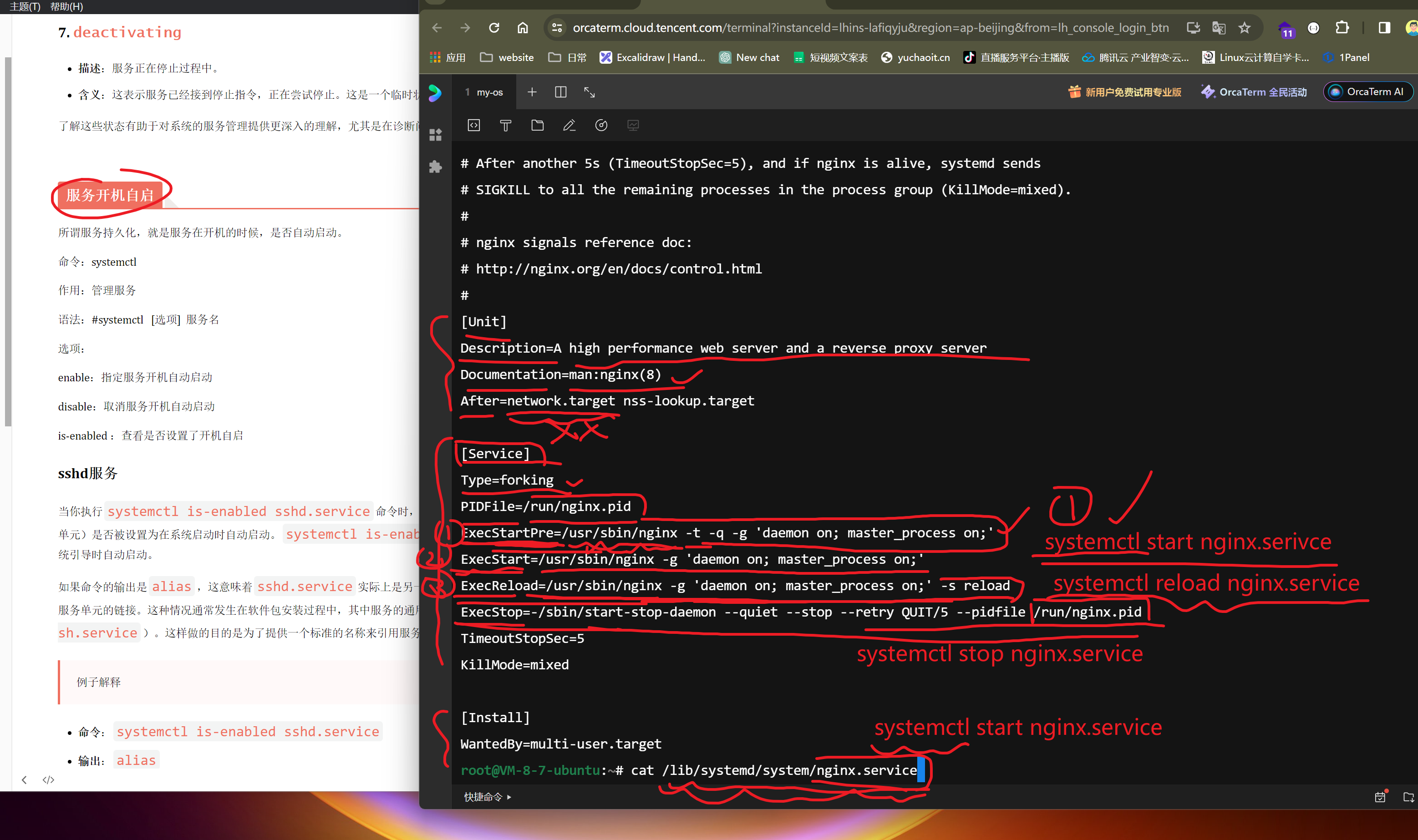Open the OrcaTerm AI assistant

(x=1367, y=92)
